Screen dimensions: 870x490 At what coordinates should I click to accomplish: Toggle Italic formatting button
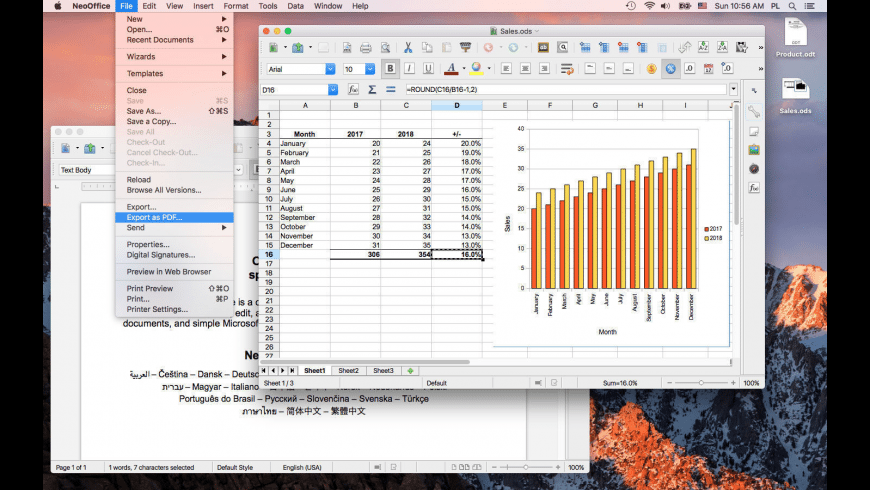click(x=408, y=69)
